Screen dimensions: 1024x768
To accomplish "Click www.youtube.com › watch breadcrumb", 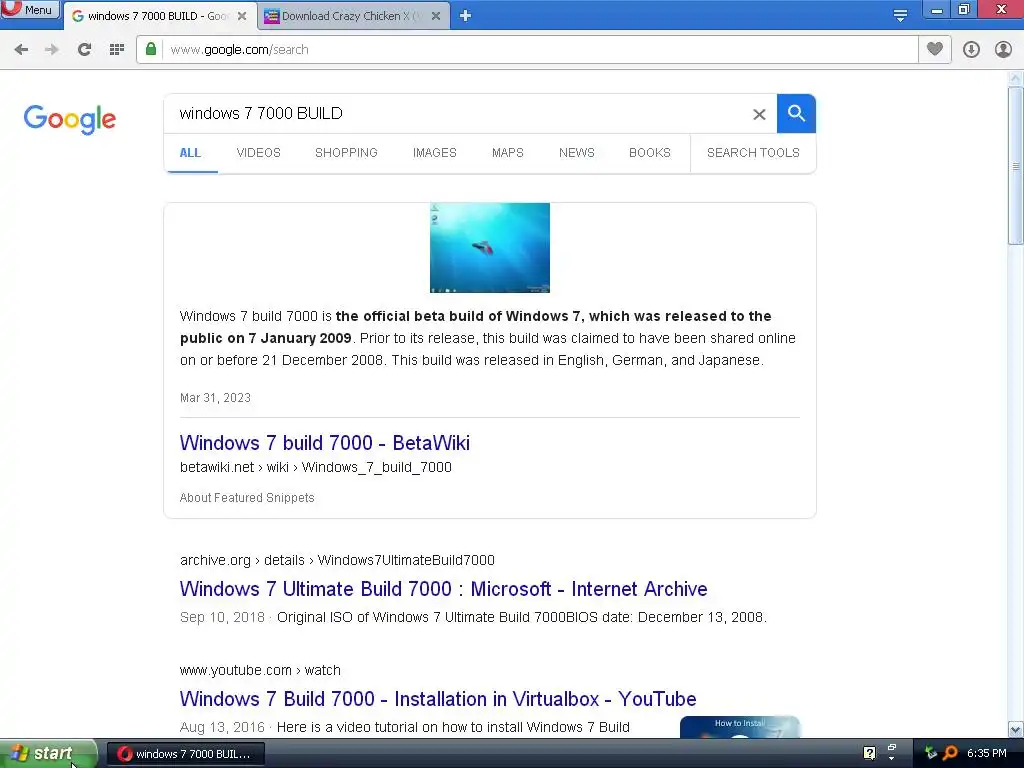I will pos(260,671).
